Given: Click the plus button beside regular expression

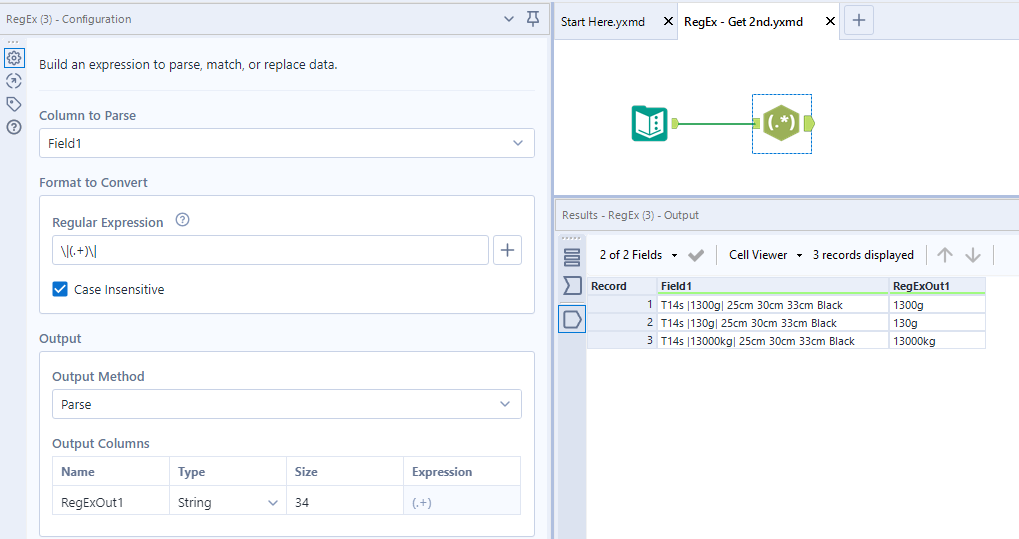Looking at the screenshot, I should coord(507,251).
